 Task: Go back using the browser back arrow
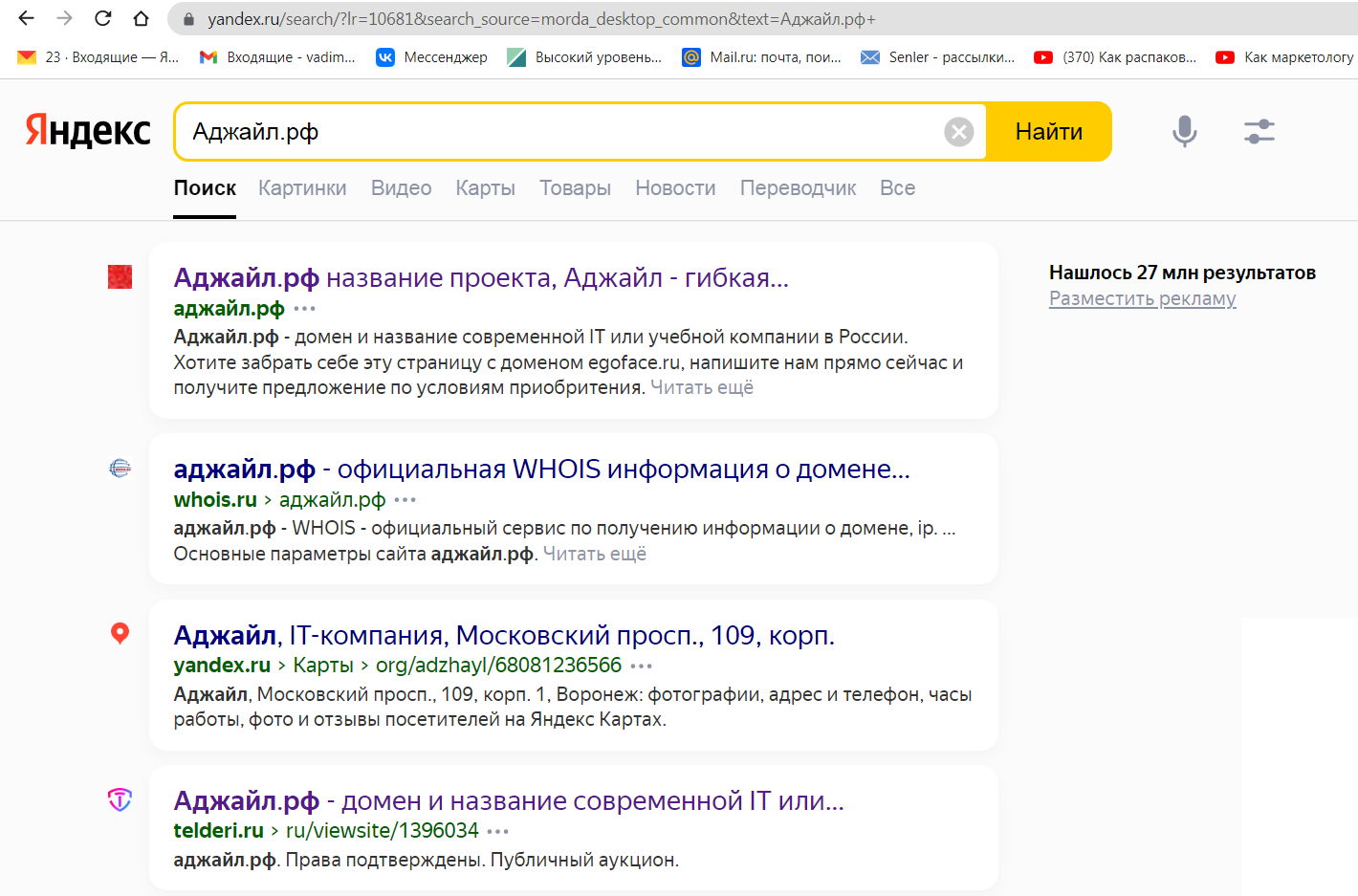(x=26, y=18)
